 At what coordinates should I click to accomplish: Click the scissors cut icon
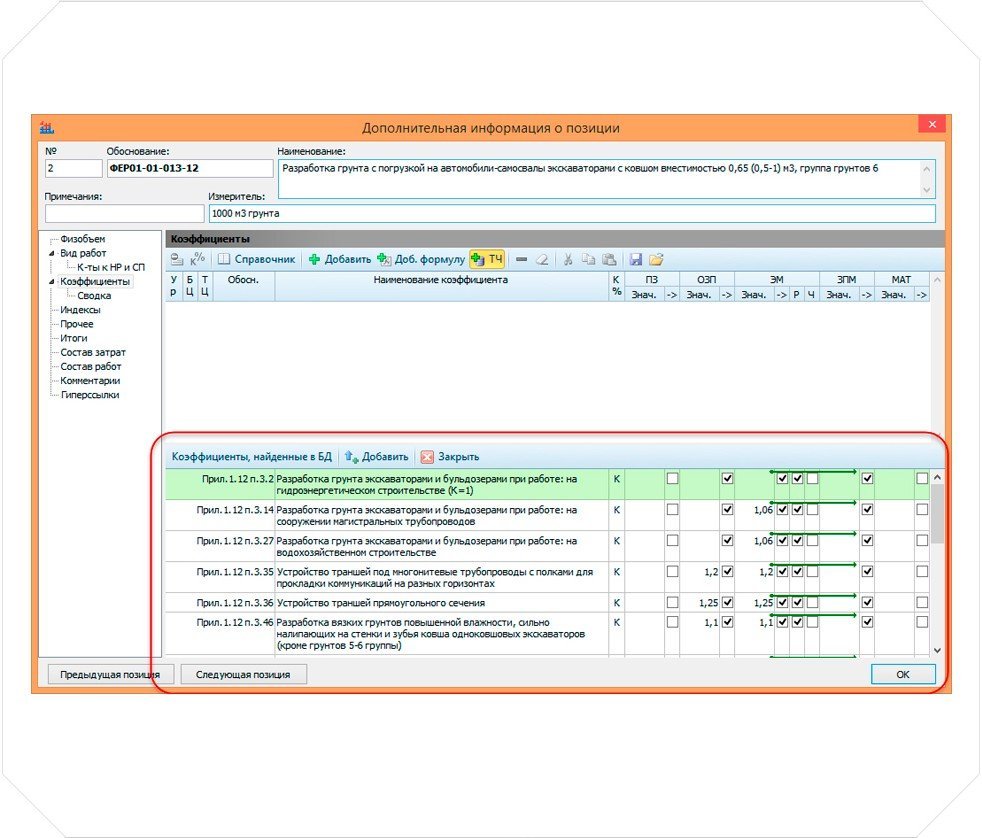[567, 259]
